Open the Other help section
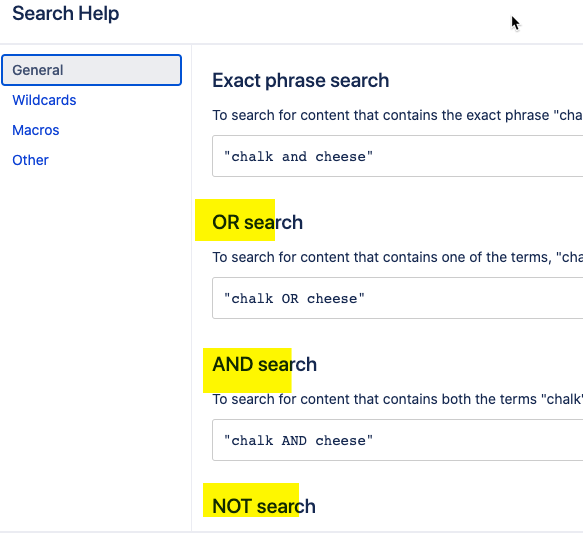This screenshot has width=583, height=559. (x=30, y=160)
